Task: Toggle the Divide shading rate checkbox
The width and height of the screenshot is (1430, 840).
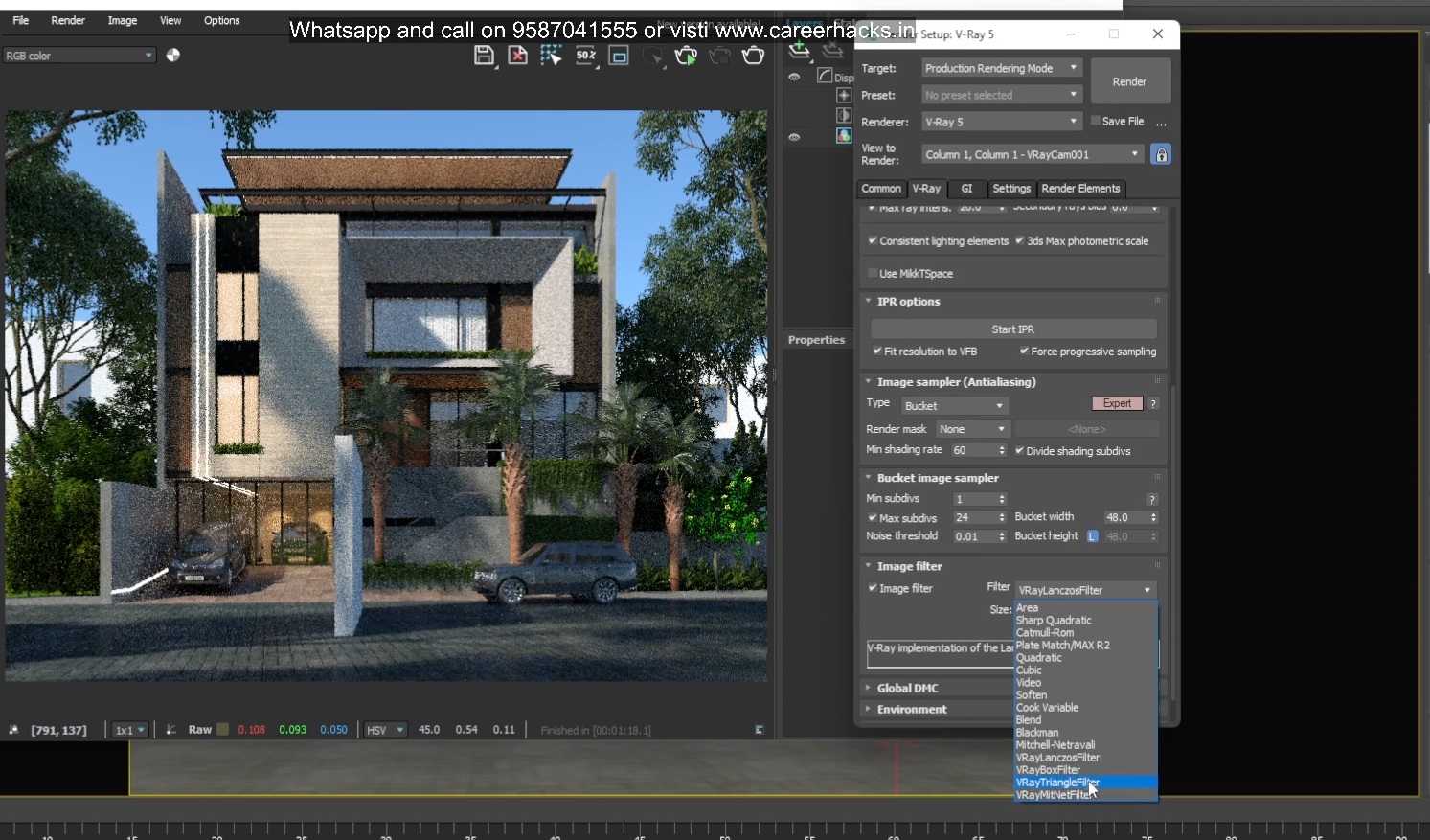Action: (1018, 450)
